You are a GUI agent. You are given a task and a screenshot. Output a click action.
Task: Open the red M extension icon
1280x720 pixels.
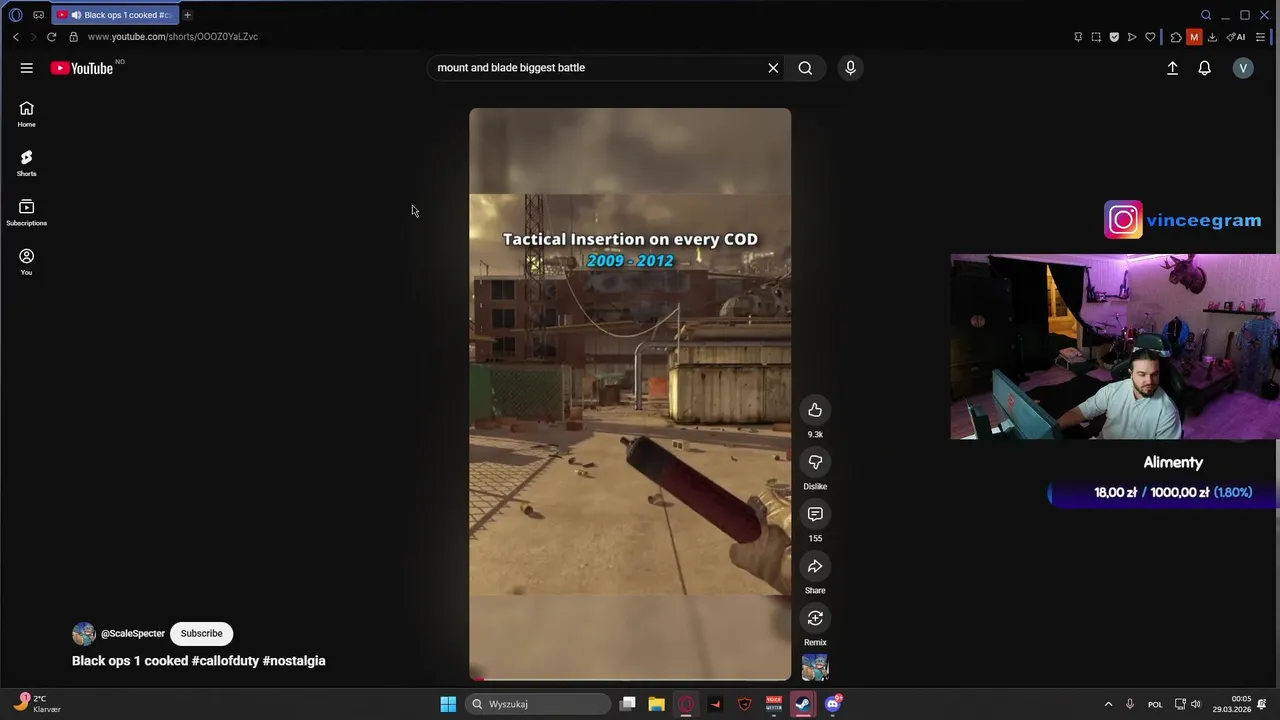click(x=1194, y=37)
